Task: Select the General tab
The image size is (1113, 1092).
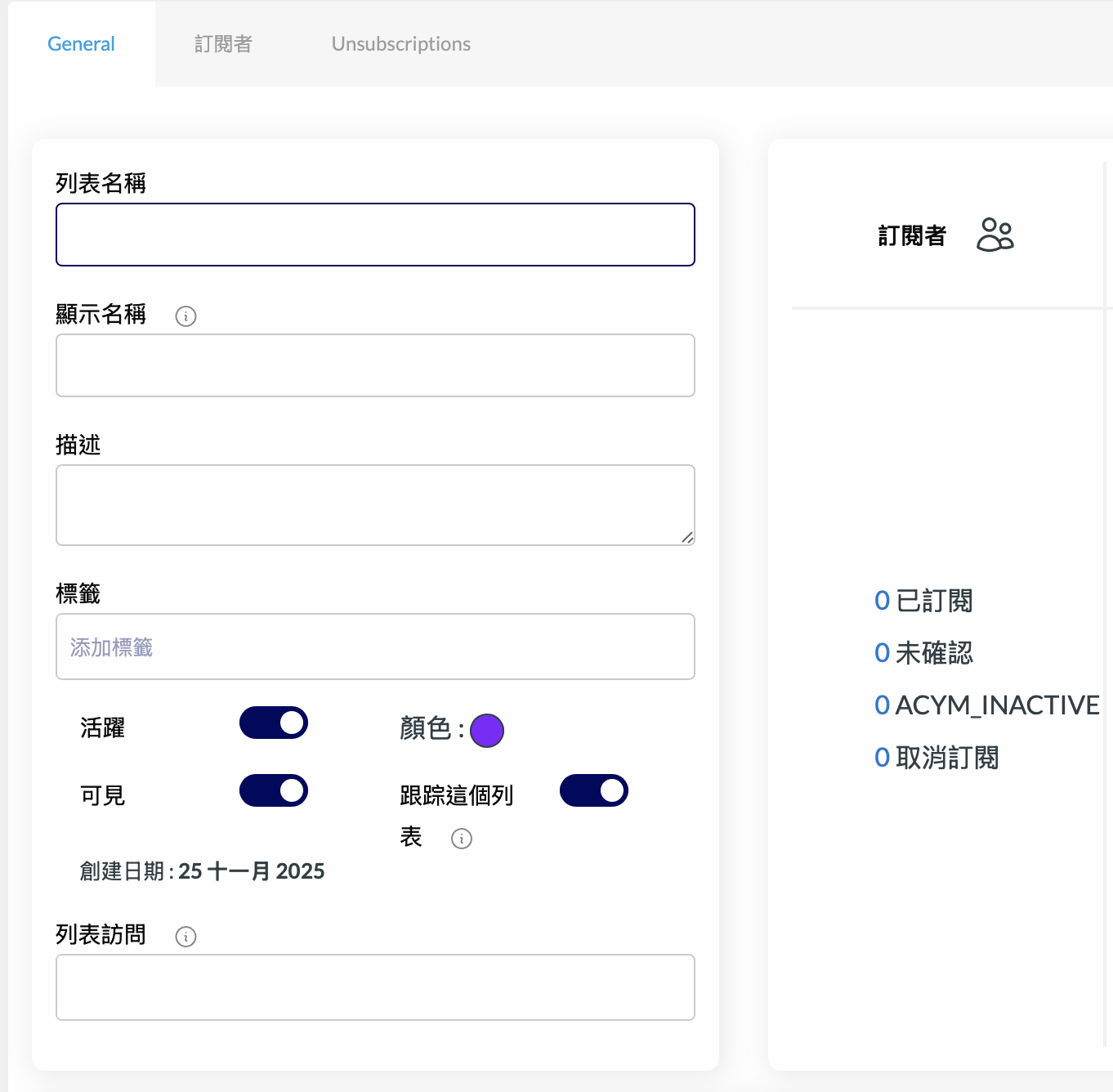Action: 81,43
